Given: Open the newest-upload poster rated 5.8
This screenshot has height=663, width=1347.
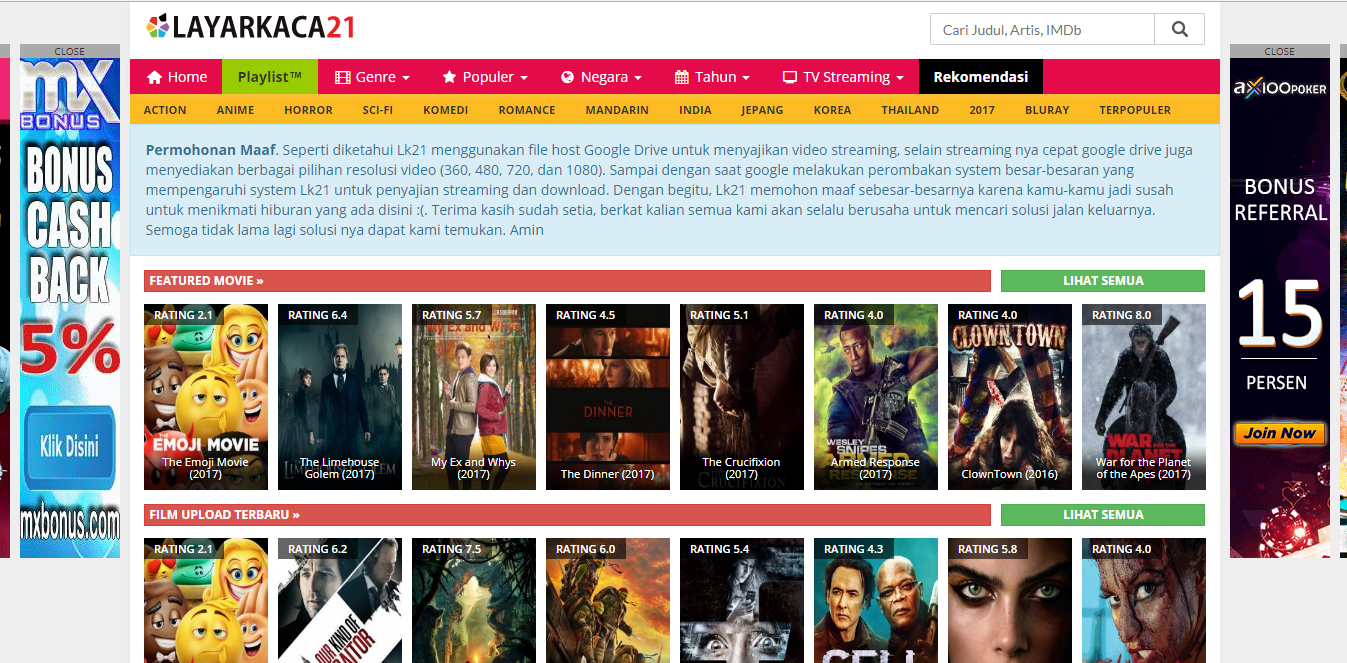Looking at the screenshot, I should point(1010,600).
